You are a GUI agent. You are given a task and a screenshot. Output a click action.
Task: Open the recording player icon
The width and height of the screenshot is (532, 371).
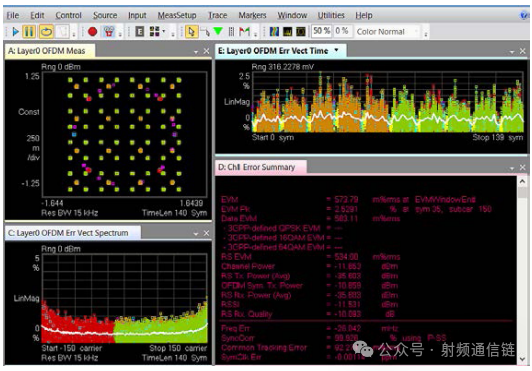point(109,32)
